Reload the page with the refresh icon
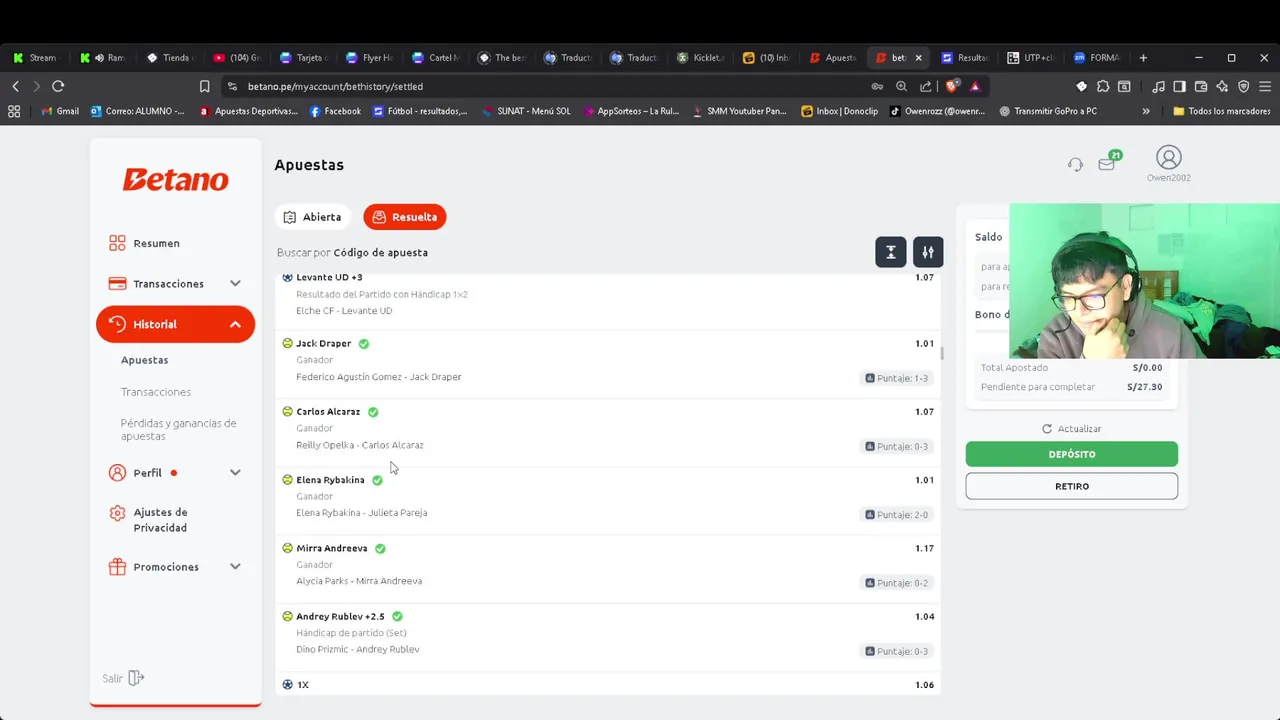Screen dimensions: 1280x720 pyautogui.click(x=58, y=86)
